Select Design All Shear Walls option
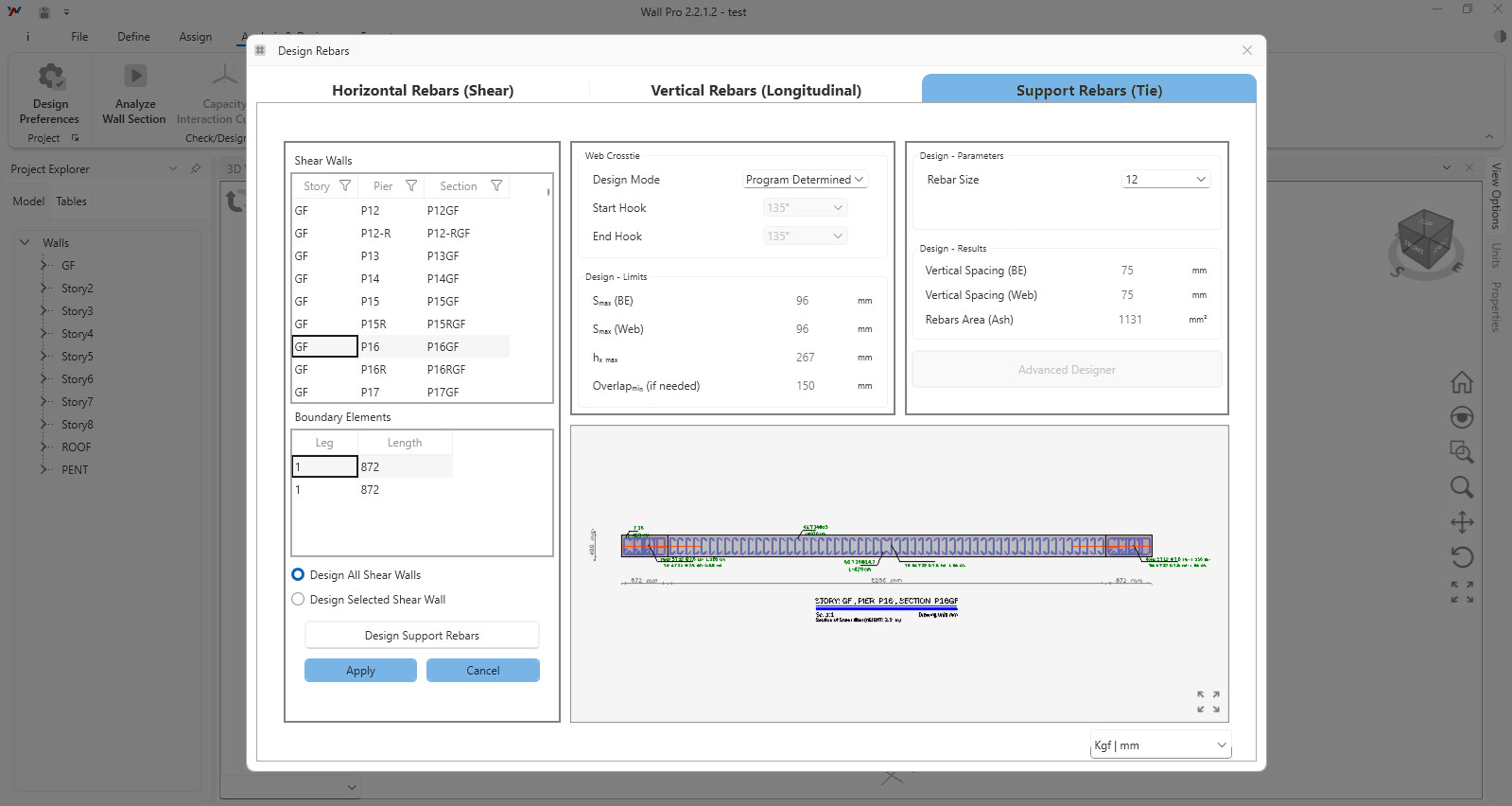This screenshot has width=1512, height=806. [x=299, y=575]
